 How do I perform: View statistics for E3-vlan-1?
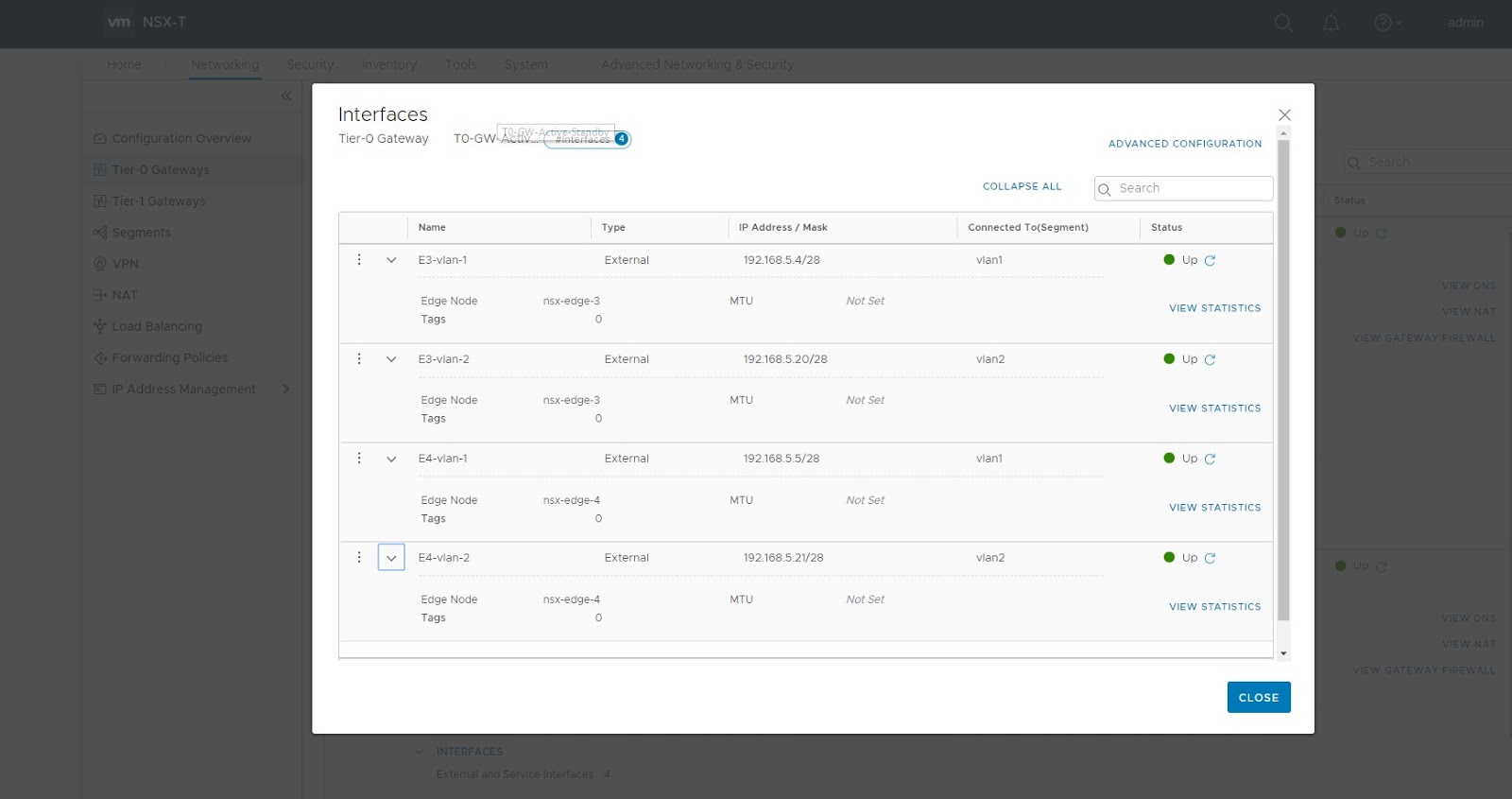[x=1214, y=308]
